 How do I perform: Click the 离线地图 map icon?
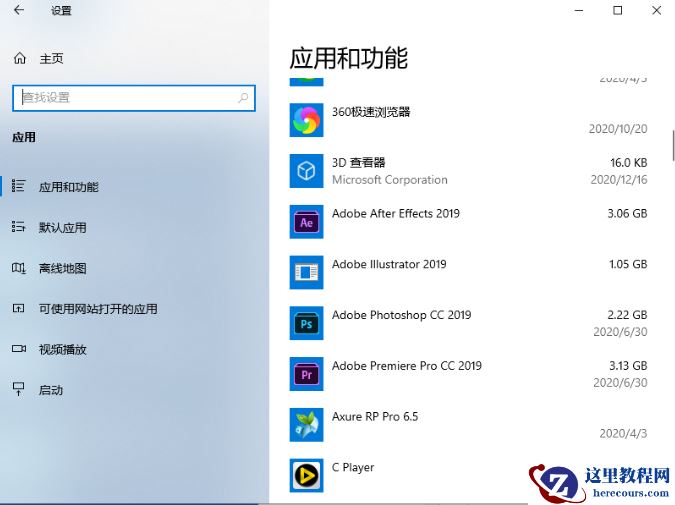coord(19,268)
